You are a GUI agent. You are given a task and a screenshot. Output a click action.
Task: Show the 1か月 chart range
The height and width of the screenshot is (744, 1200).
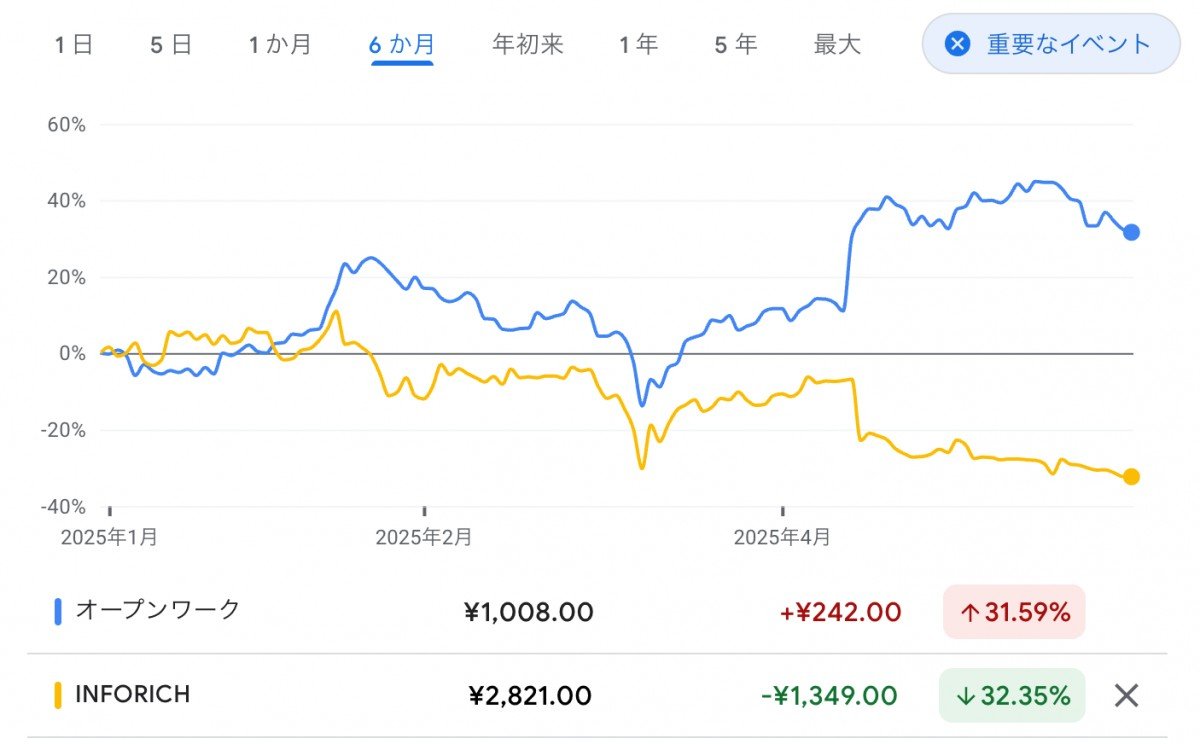(x=279, y=45)
